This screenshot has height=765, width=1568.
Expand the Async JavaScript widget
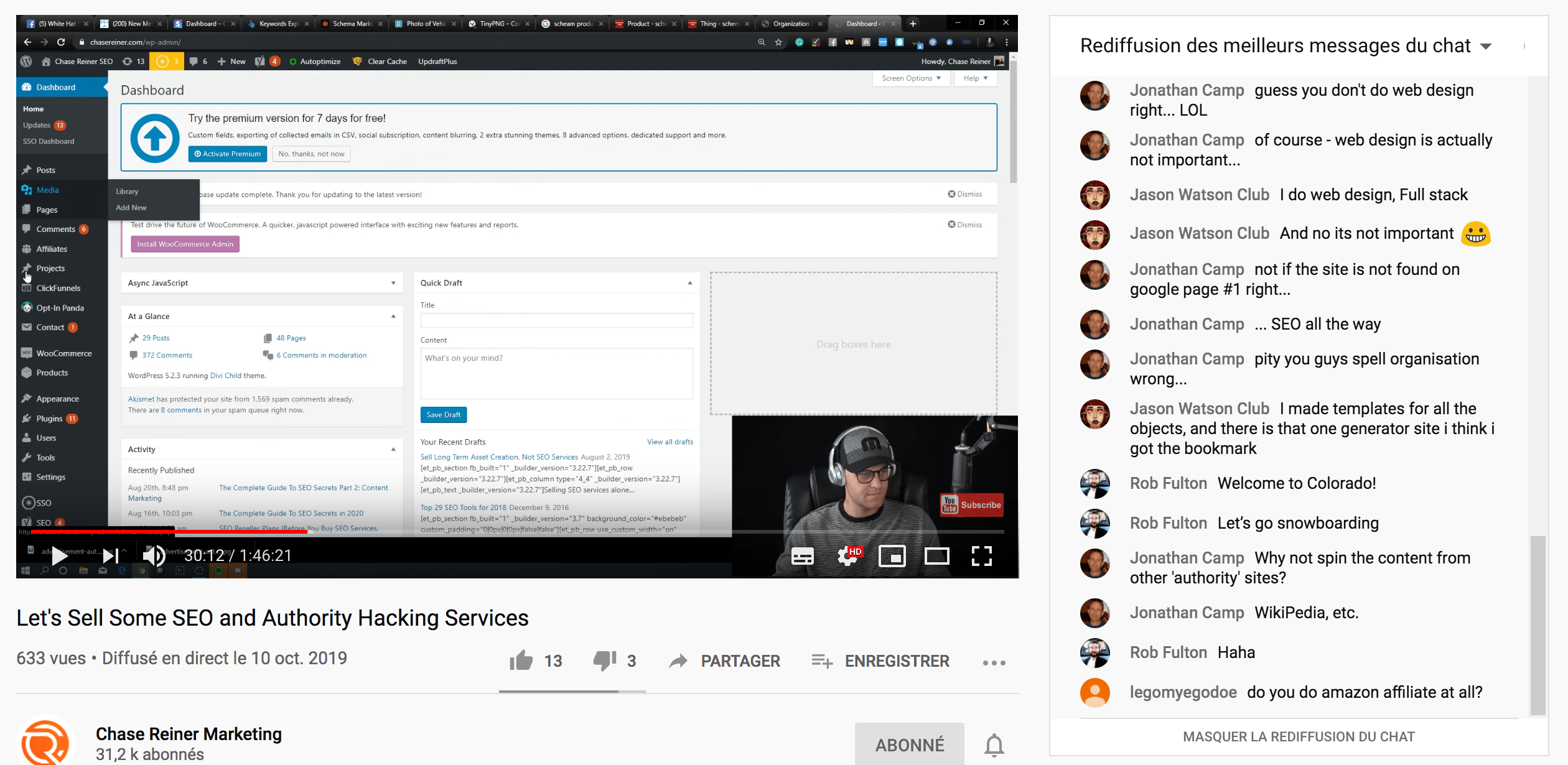(x=393, y=283)
